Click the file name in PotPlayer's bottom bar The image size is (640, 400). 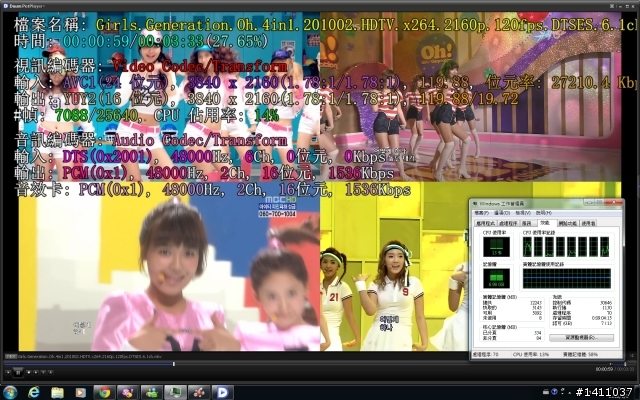(88, 356)
